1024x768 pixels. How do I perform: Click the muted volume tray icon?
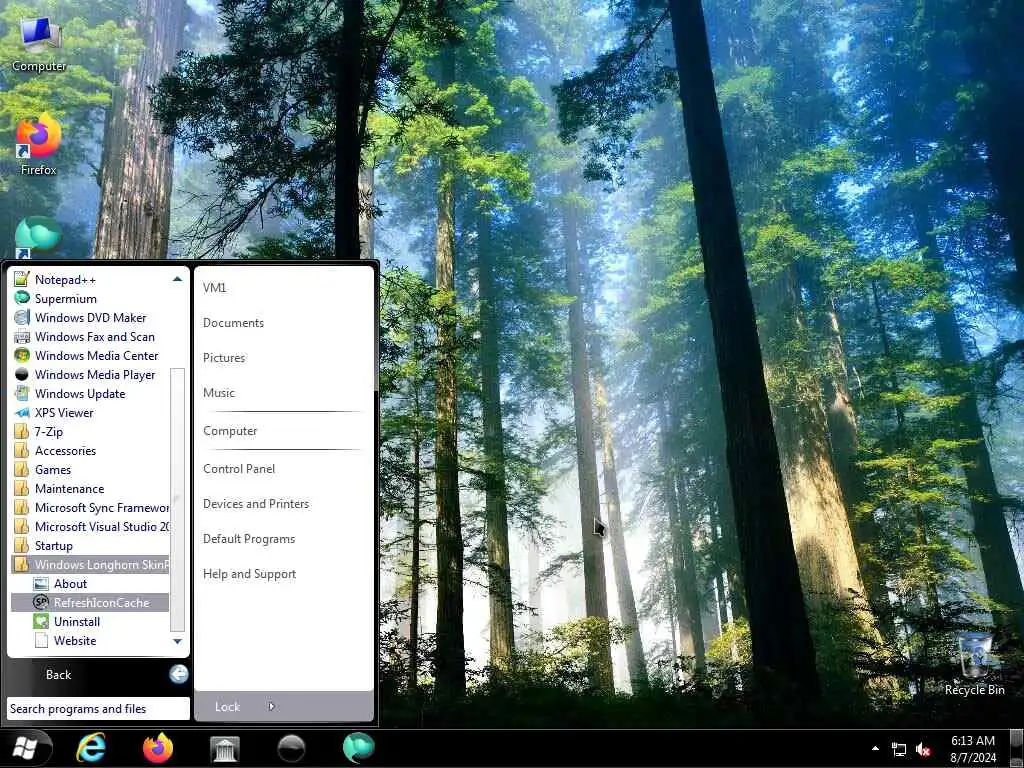(923, 750)
